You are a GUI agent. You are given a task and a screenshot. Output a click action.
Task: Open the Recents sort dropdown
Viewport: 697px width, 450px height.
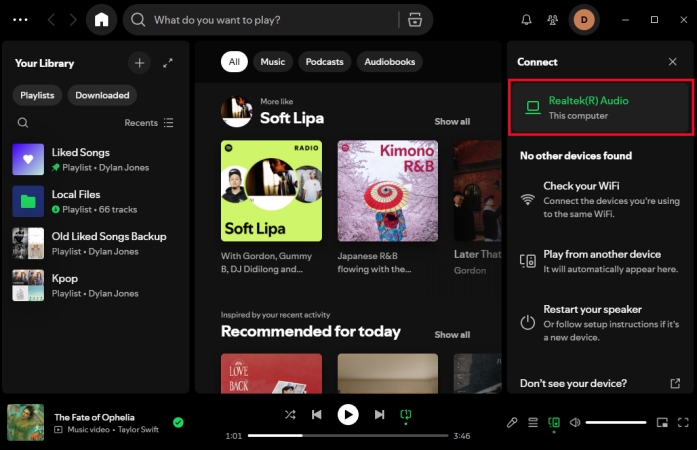(x=149, y=123)
